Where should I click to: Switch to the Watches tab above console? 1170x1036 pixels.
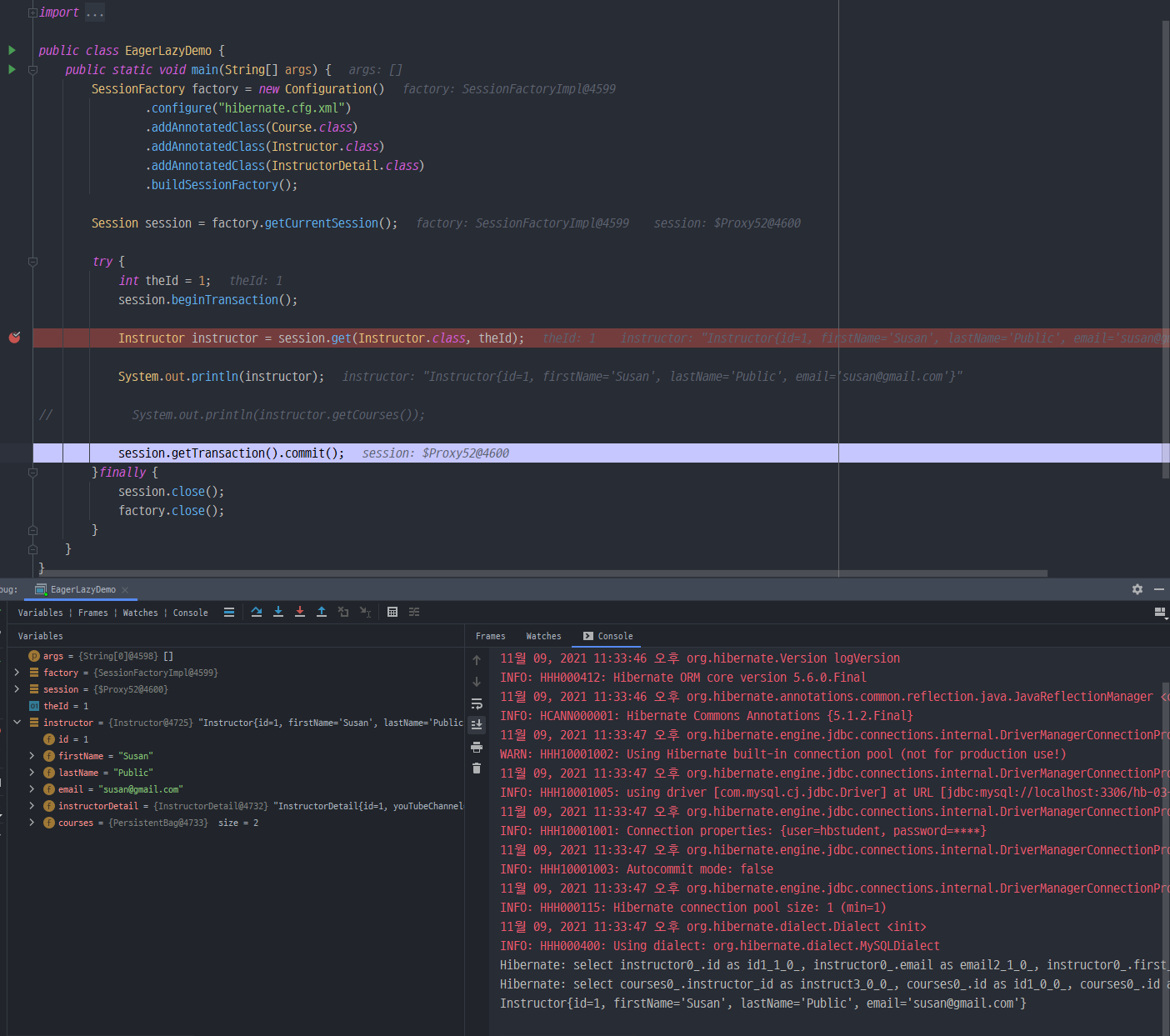(x=543, y=636)
